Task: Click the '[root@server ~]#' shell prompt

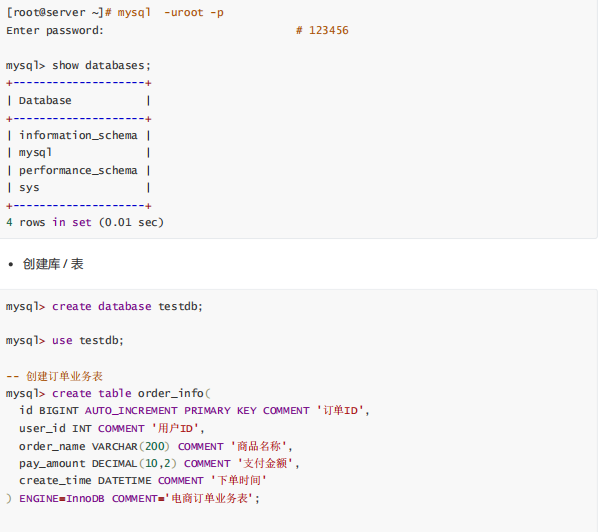Action: click(59, 13)
